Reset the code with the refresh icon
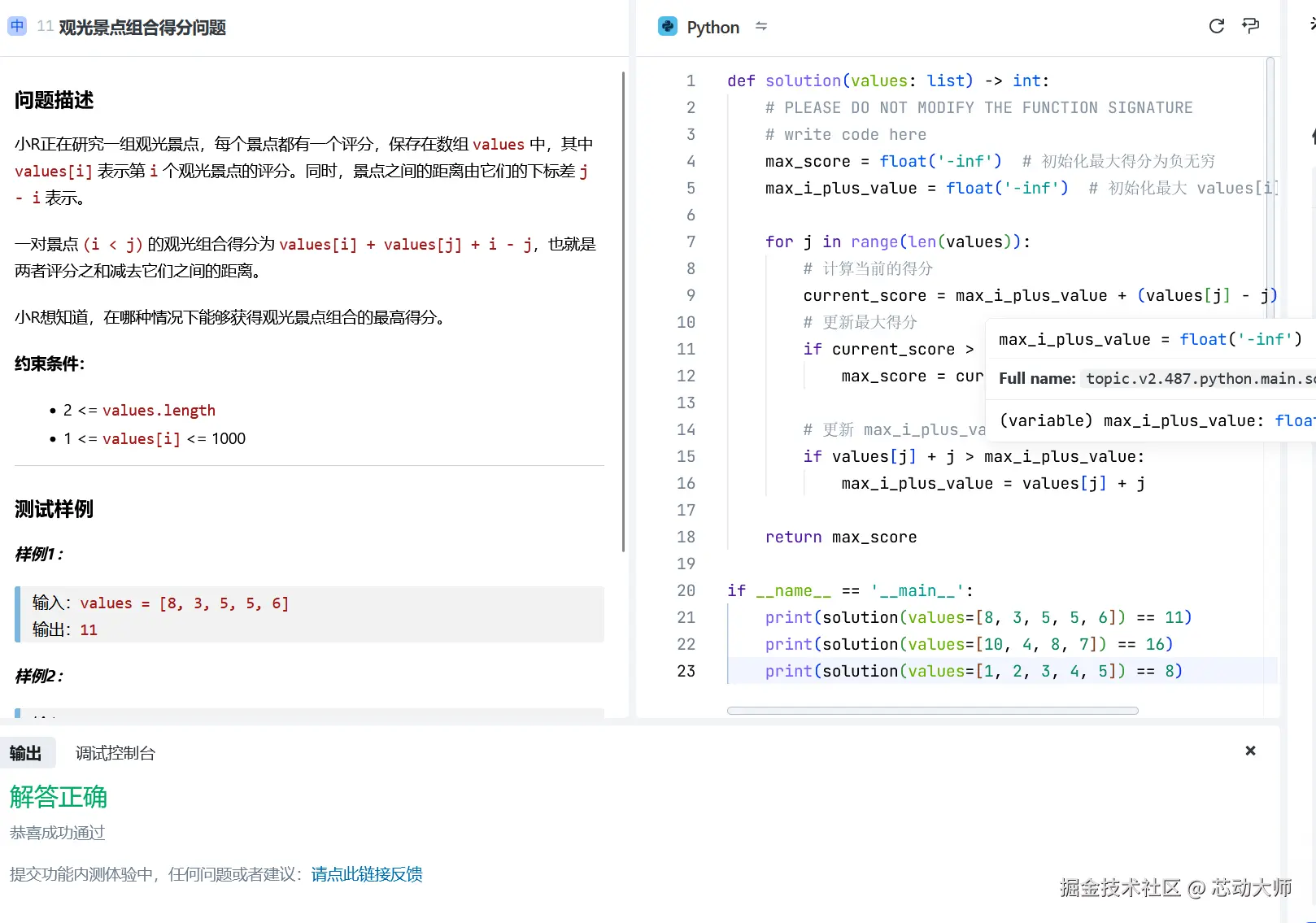Viewport: 1316px width, 923px height. [1216, 26]
